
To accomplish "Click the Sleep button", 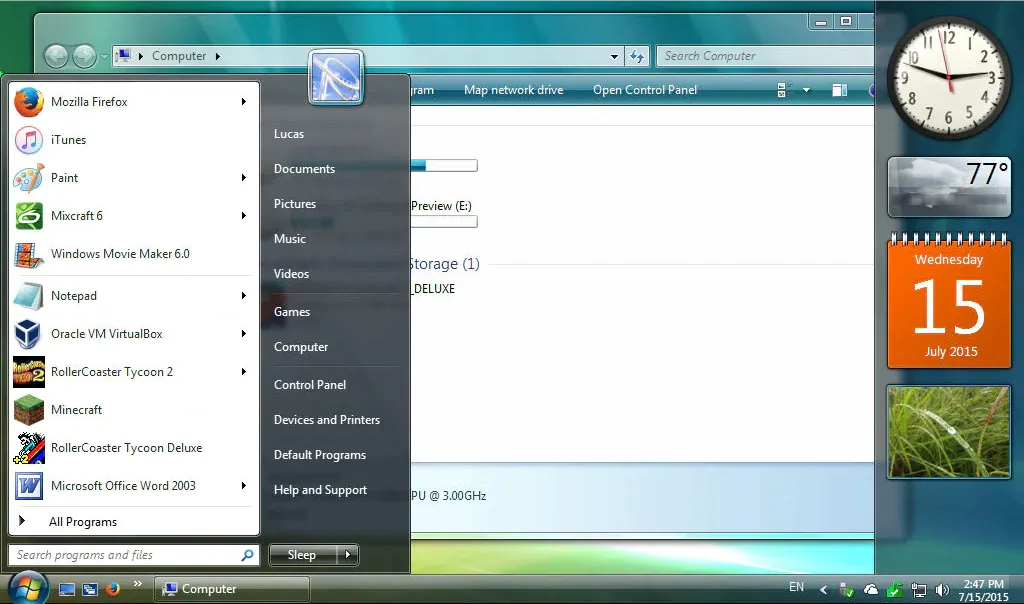I will 303,555.
